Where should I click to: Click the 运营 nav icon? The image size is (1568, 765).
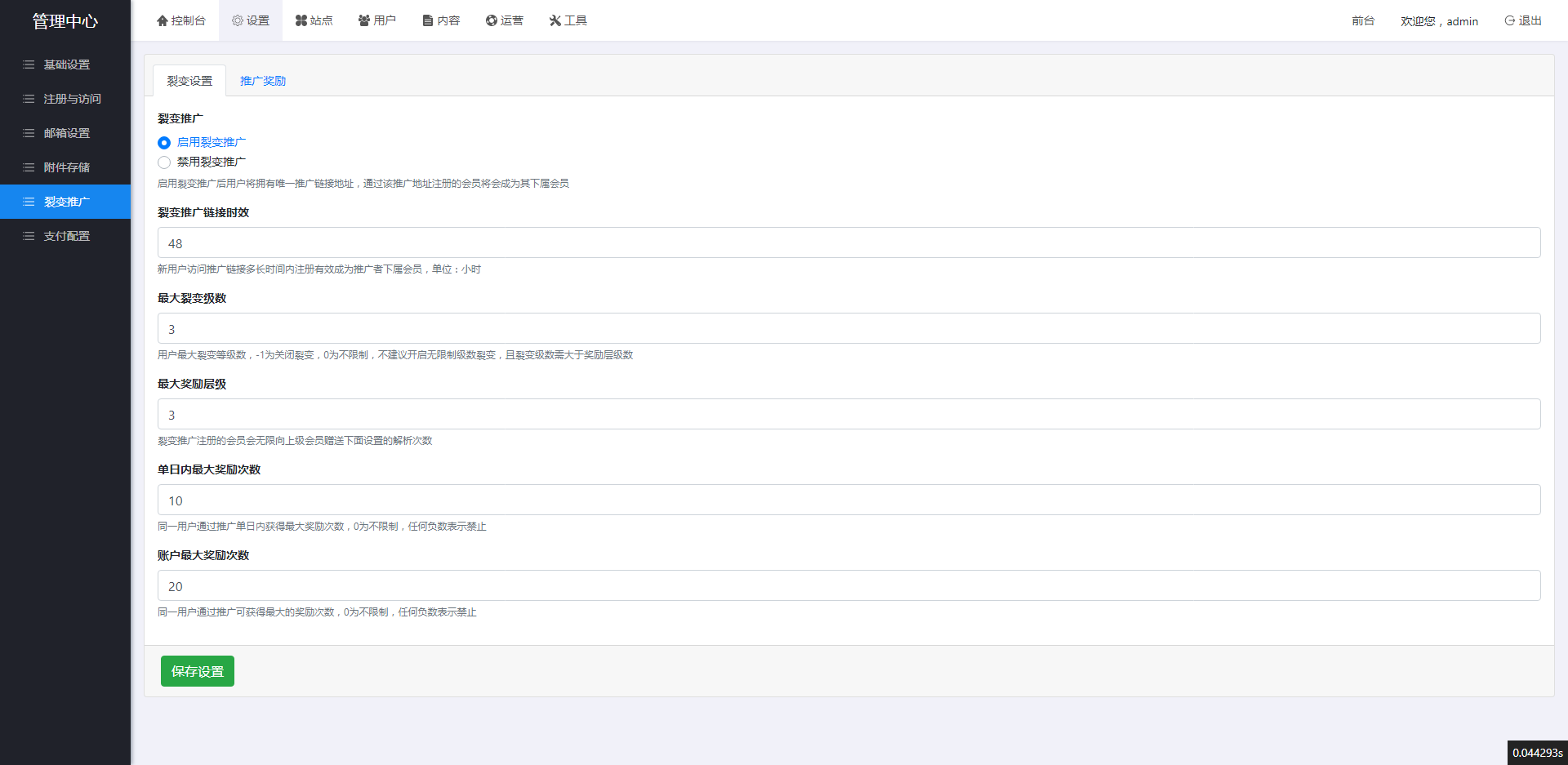click(x=492, y=20)
